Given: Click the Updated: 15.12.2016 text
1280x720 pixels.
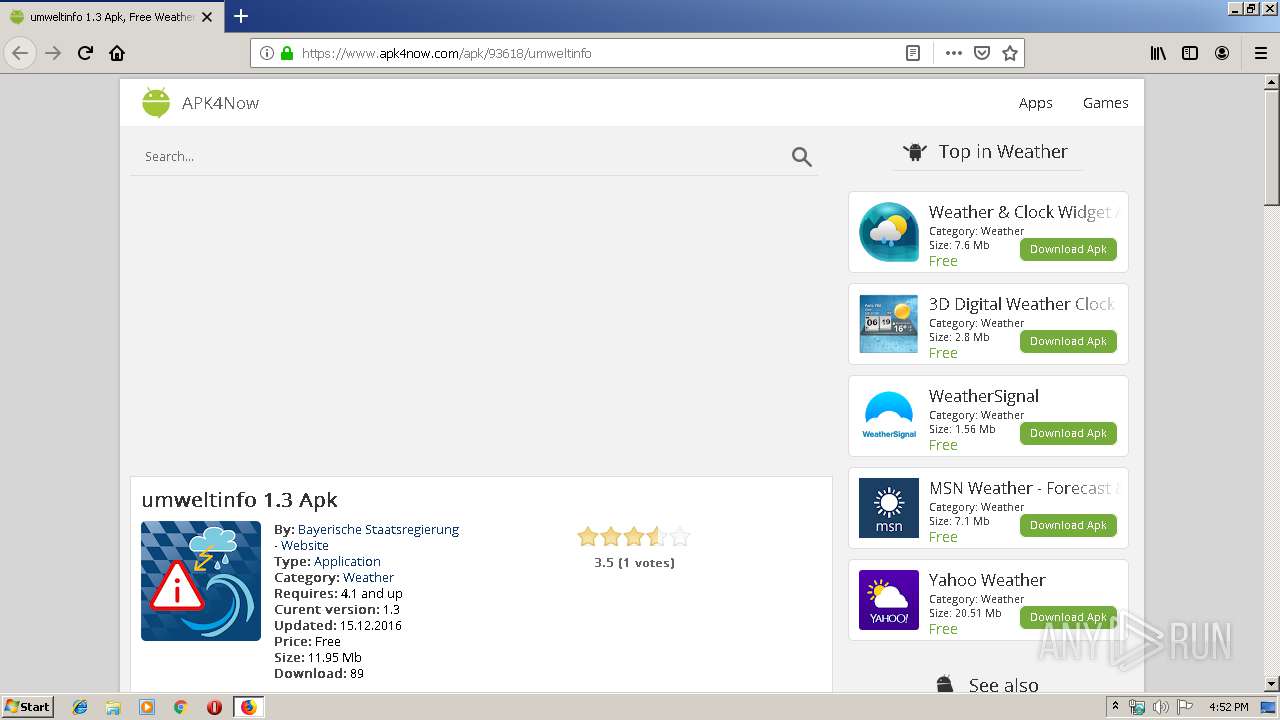Looking at the screenshot, I should coord(338,625).
